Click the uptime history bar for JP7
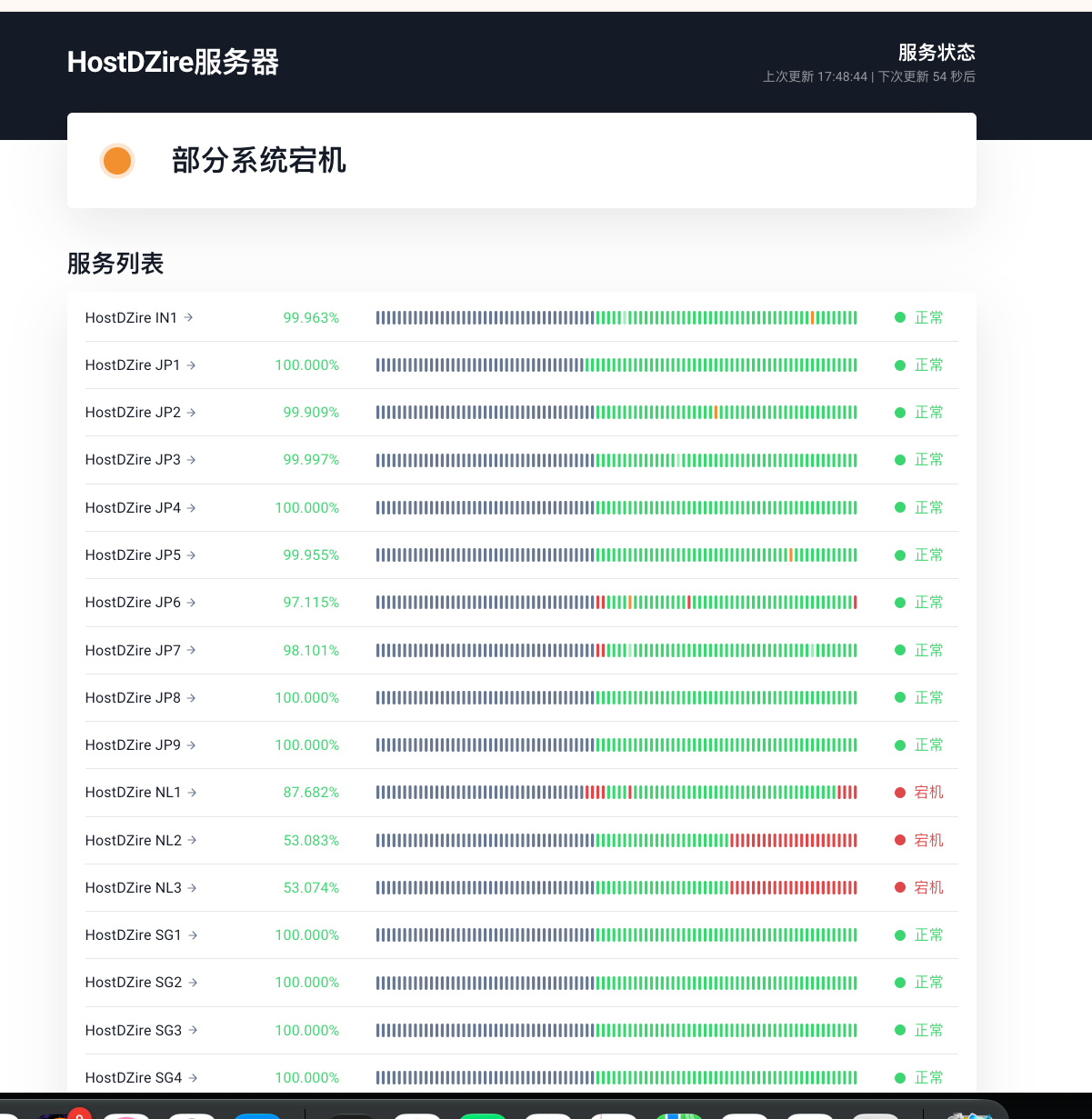Image resolution: width=1092 pixels, height=1119 pixels. coord(616,650)
